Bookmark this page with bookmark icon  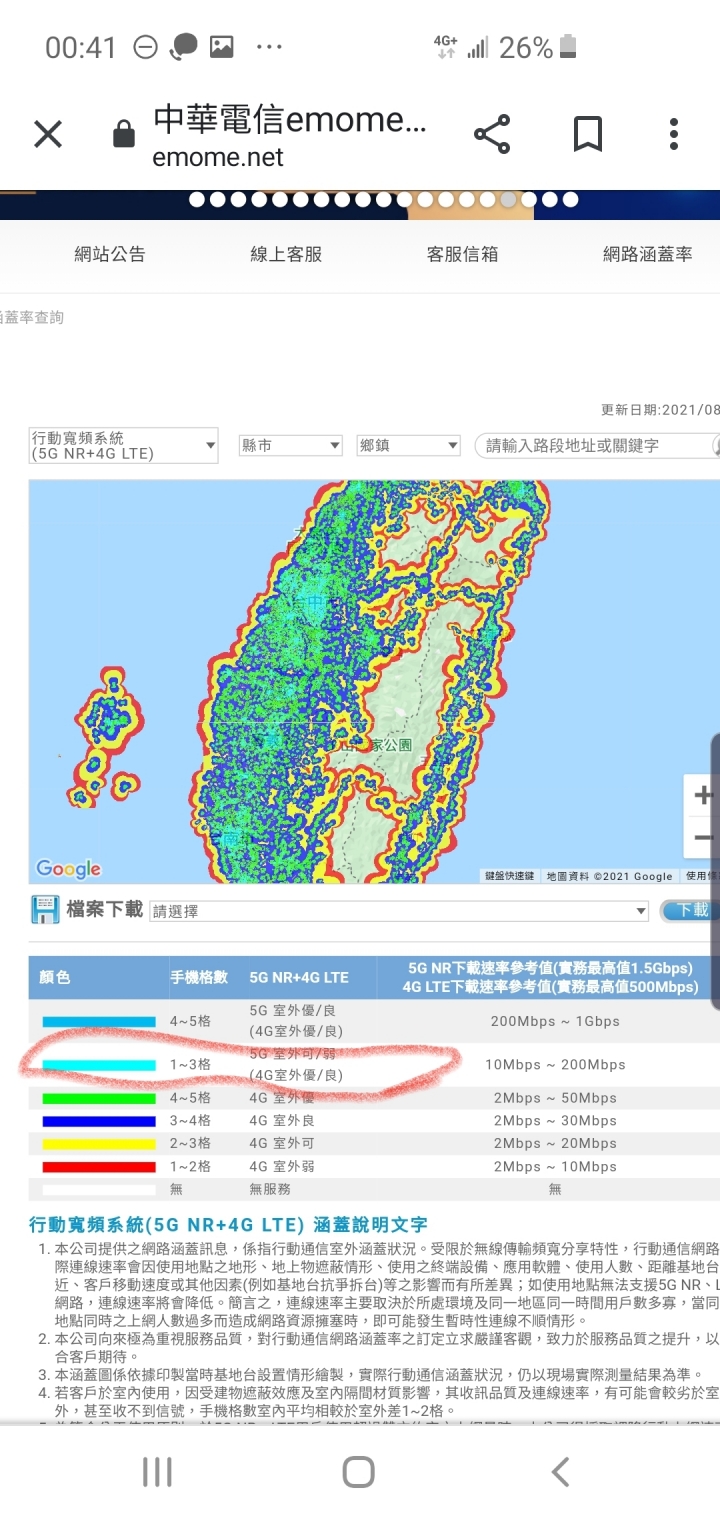pyautogui.click(x=587, y=134)
